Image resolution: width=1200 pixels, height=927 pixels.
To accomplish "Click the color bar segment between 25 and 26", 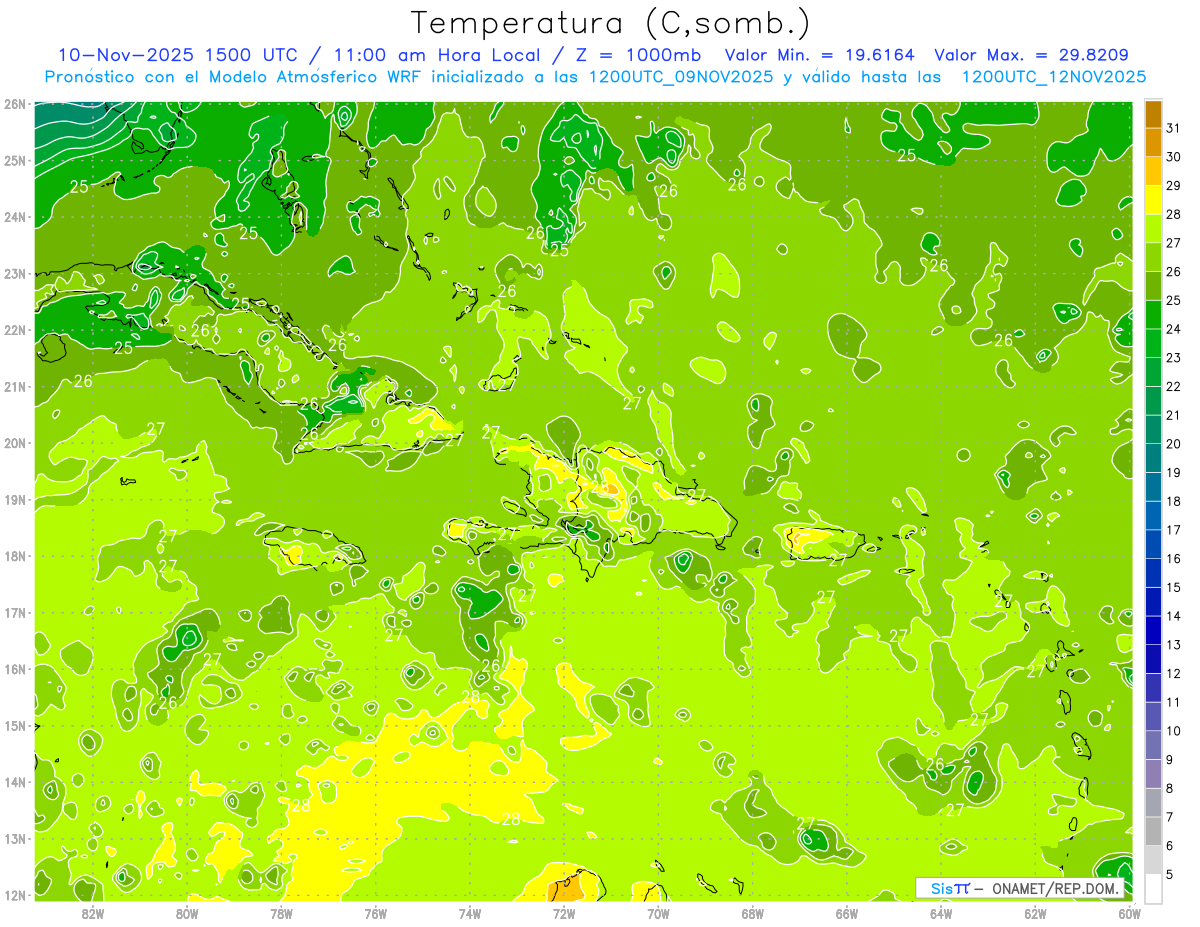I will [1153, 286].
